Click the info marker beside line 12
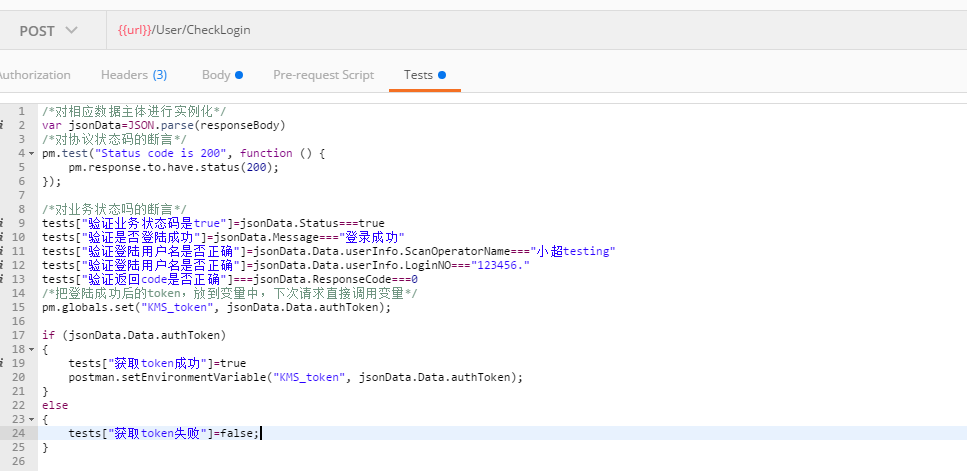The height and width of the screenshot is (471, 967). (4, 265)
